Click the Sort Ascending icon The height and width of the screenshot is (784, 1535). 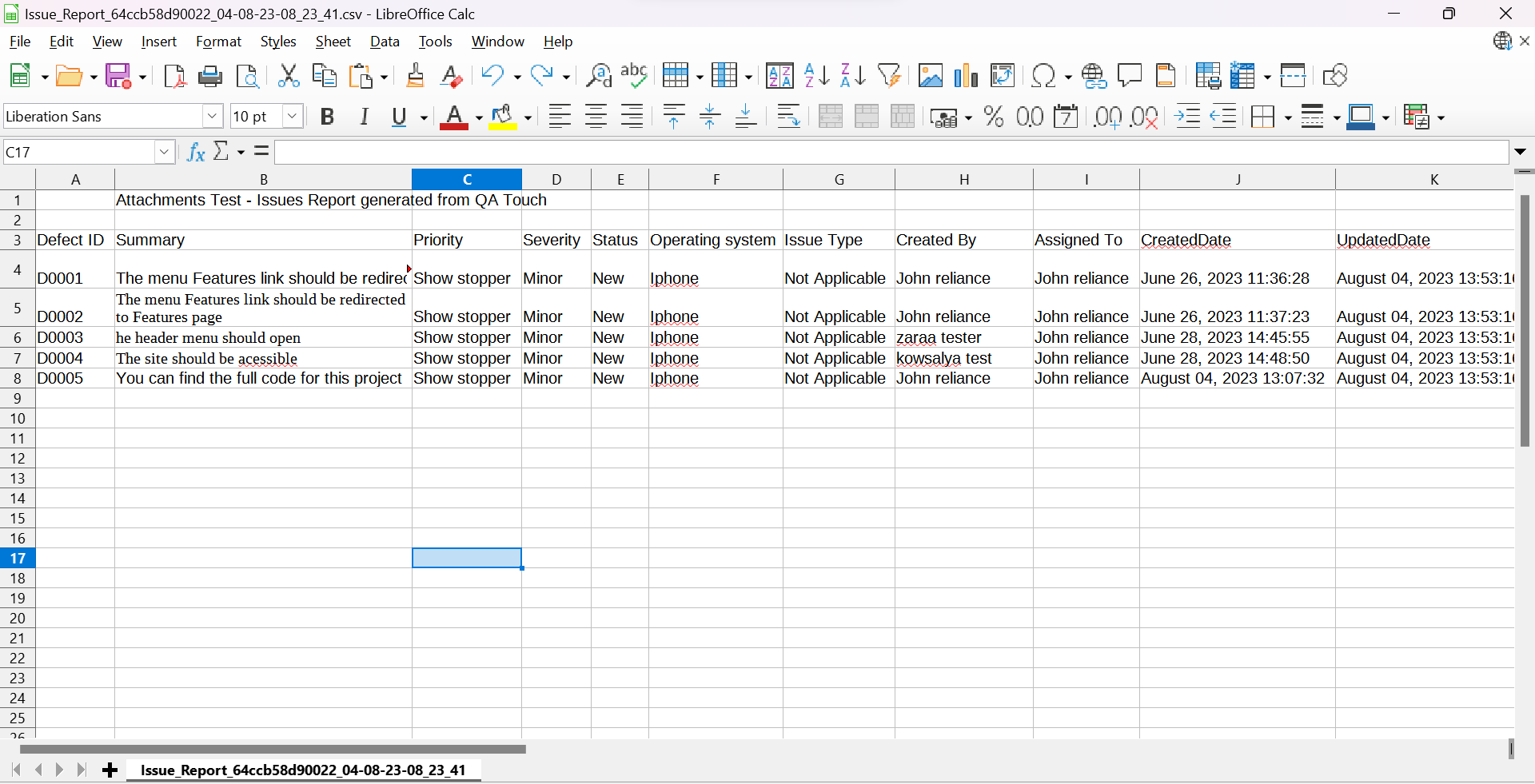816,76
